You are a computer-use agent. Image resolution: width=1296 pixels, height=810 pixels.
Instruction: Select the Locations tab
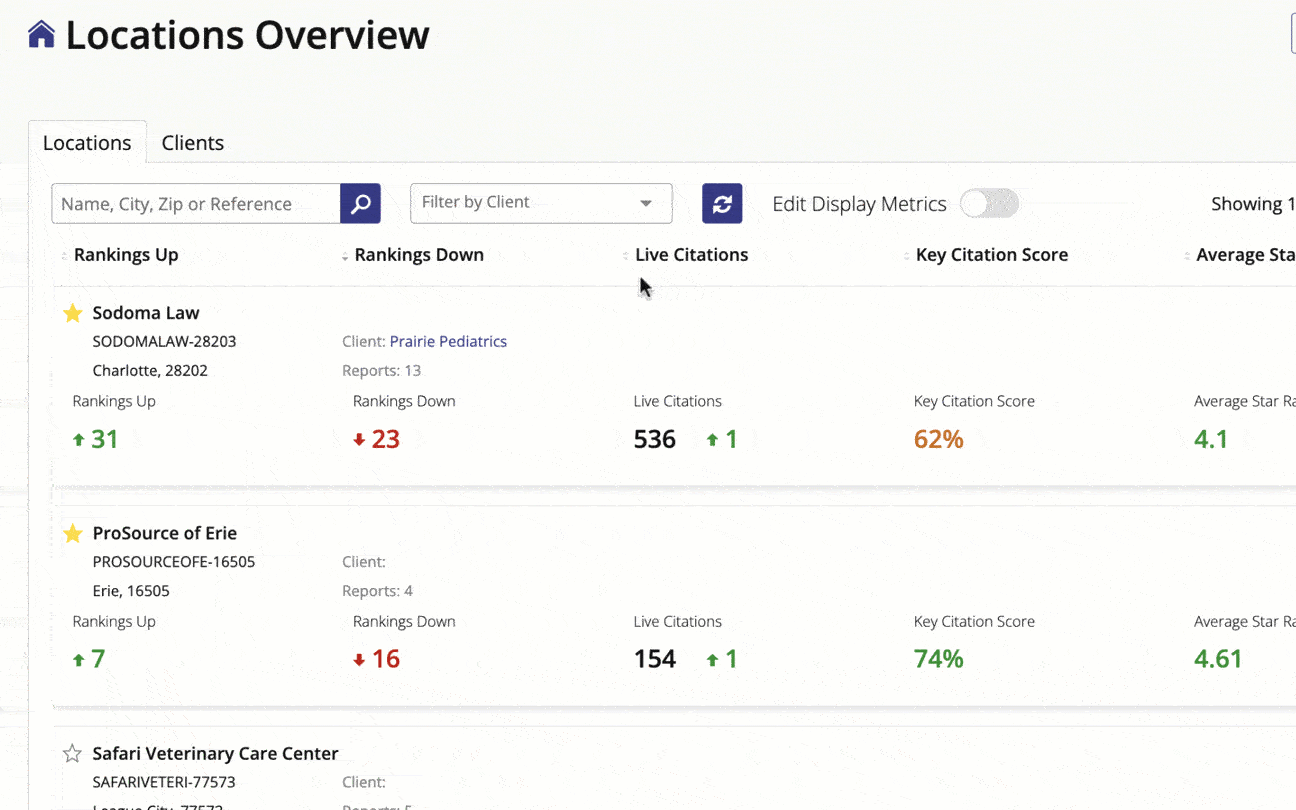[x=87, y=143]
